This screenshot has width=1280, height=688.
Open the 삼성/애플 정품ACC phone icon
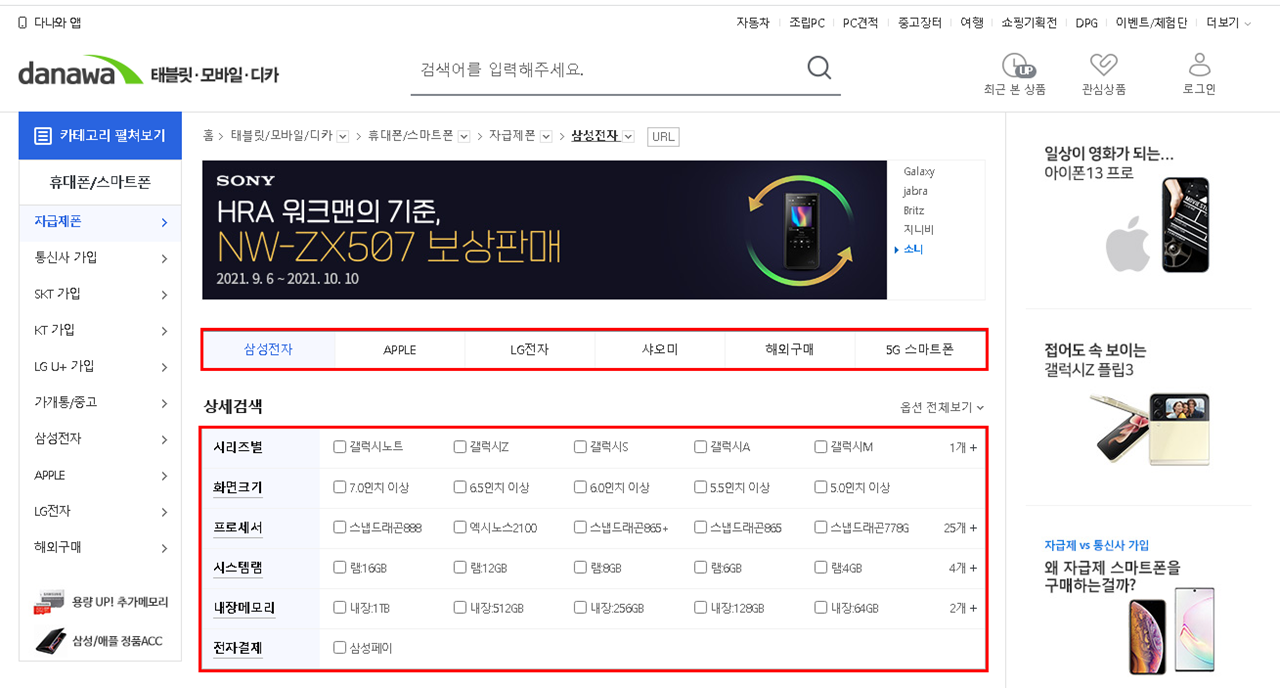click(51, 640)
